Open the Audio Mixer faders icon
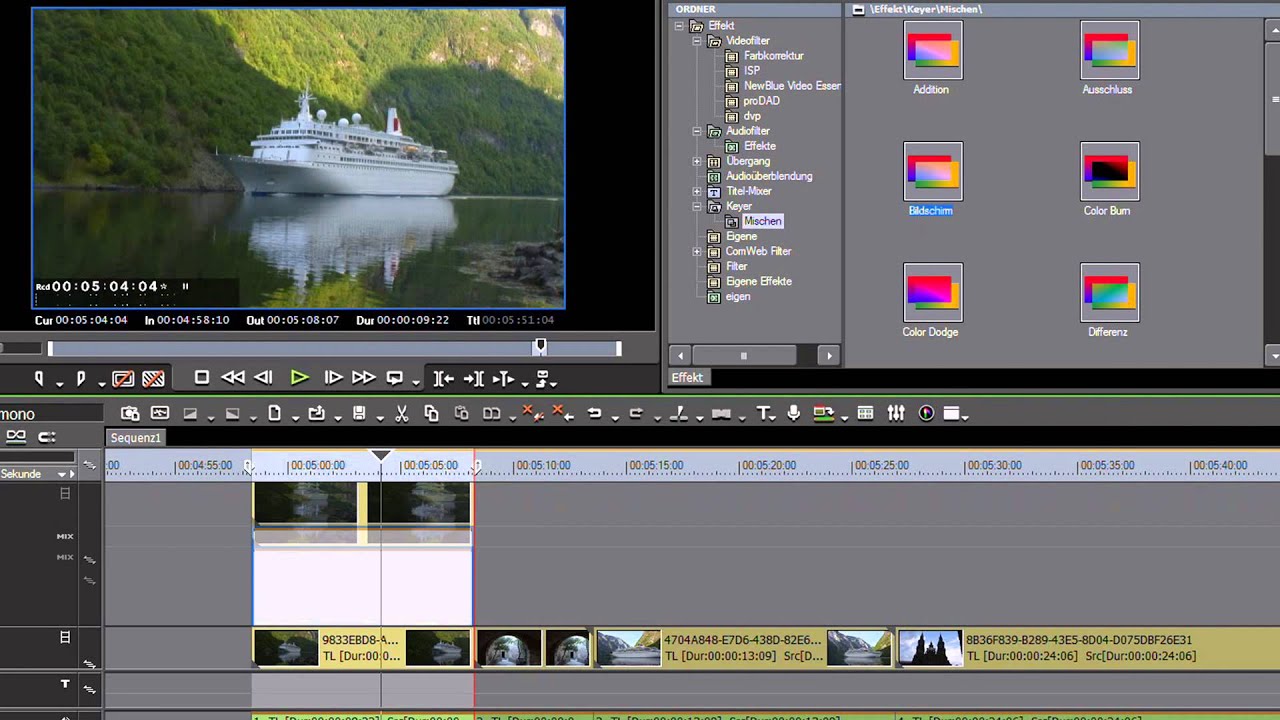 (x=896, y=413)
